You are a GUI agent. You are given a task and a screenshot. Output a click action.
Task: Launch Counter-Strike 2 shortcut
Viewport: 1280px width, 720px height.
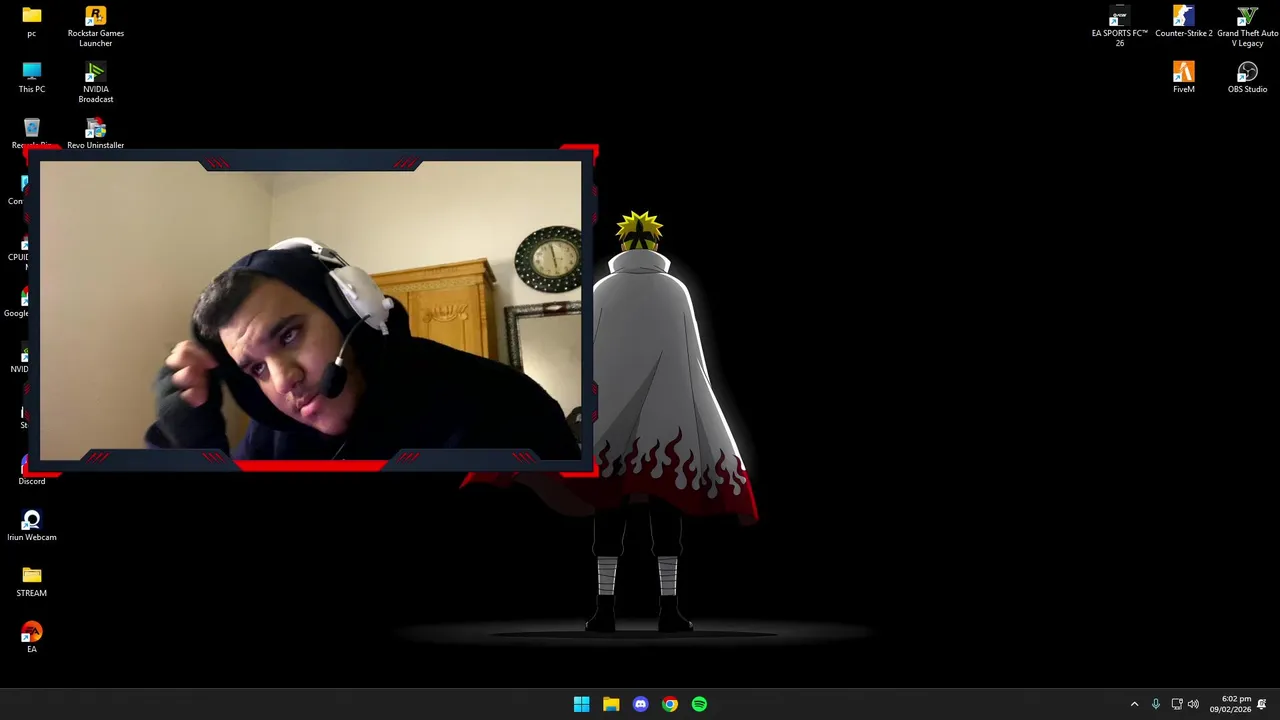(1183, 22)
